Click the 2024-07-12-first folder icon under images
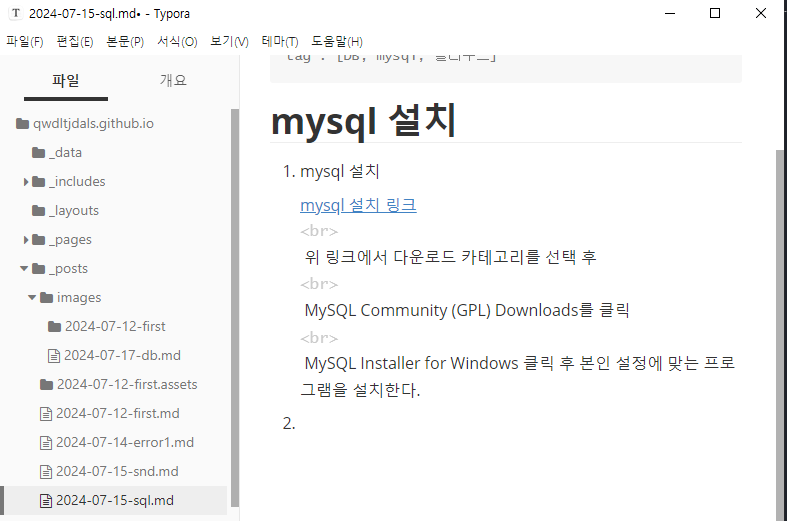The width and height of the screenshot is (787, 521). [x=55, y=327]
